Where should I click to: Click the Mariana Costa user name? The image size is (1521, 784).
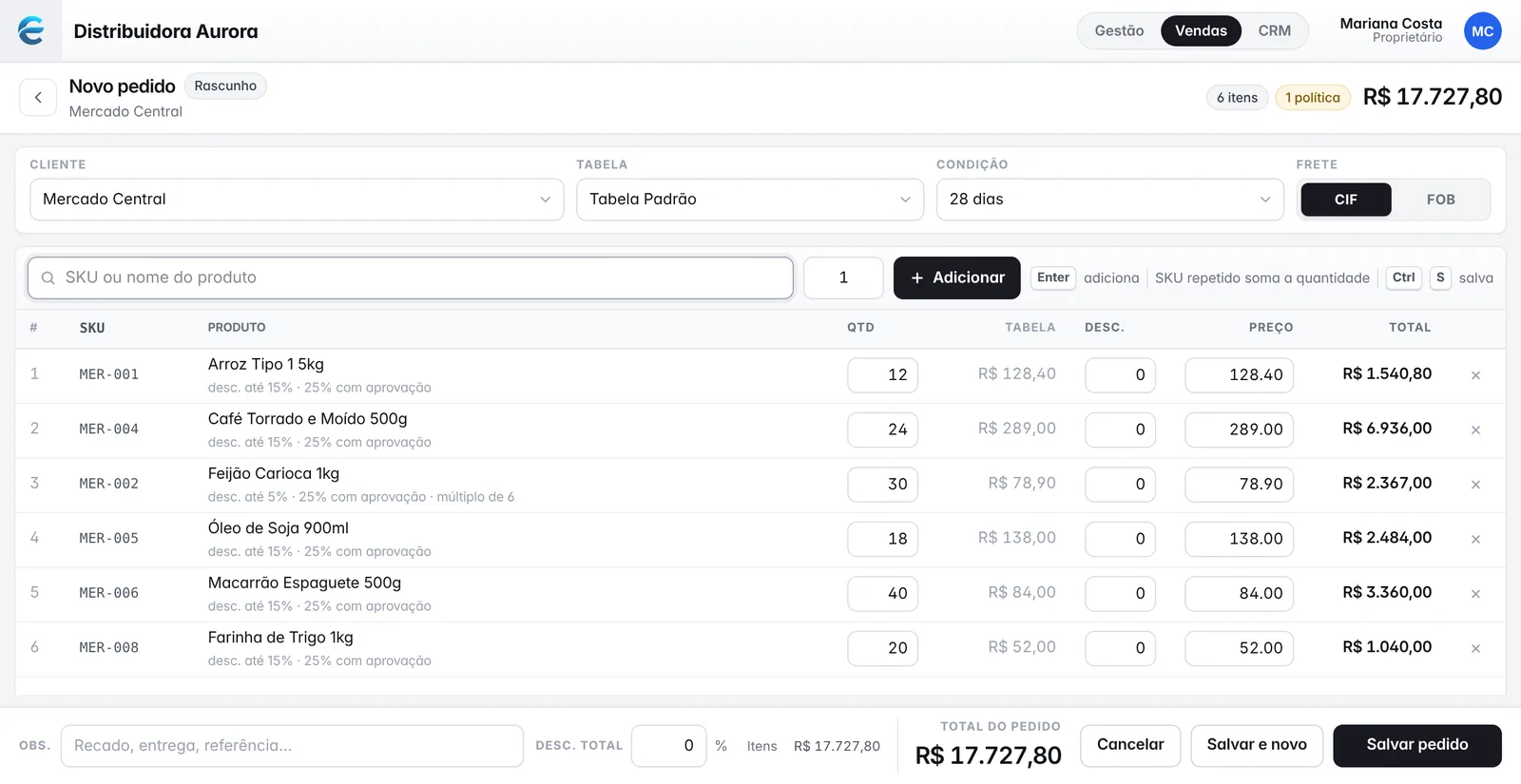1391,24
